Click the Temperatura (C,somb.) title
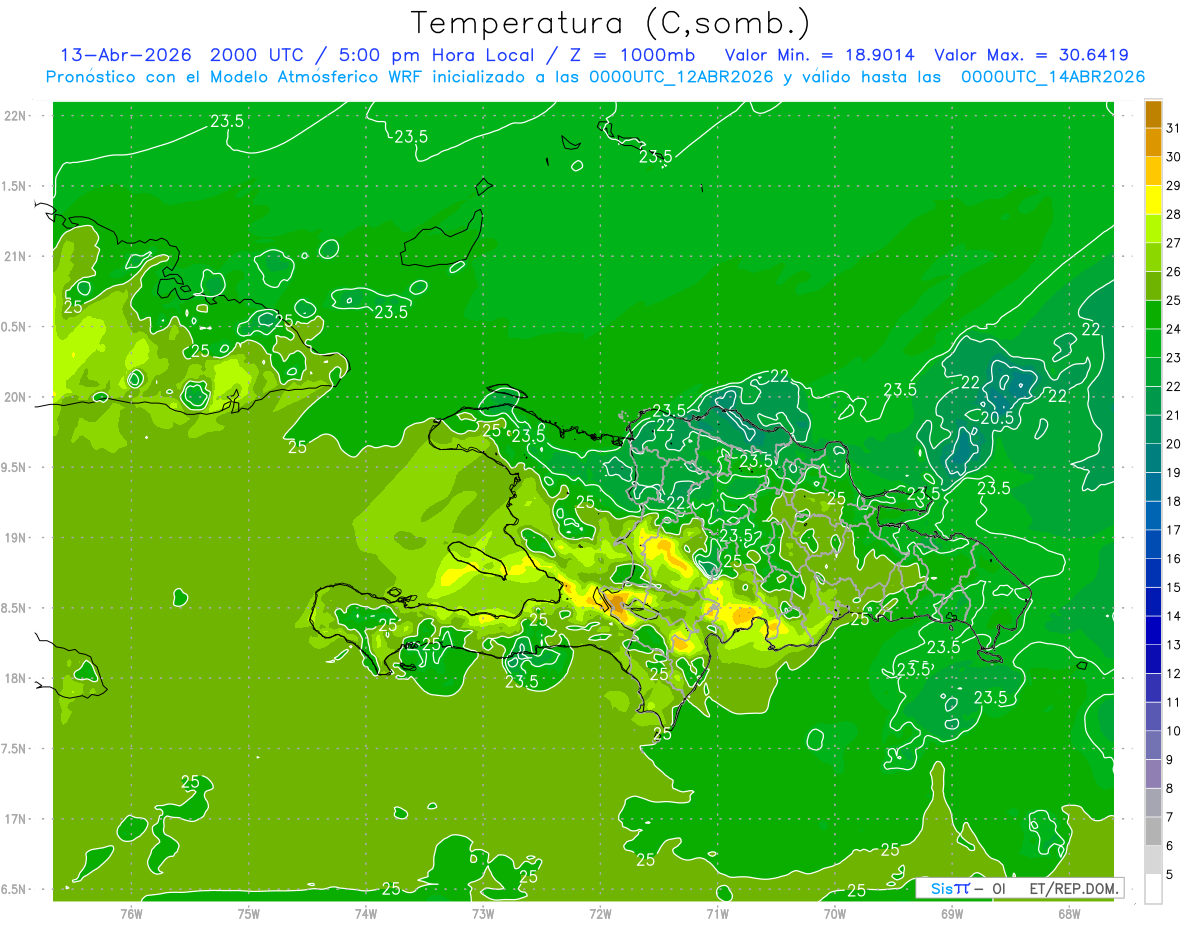The width and height of the screenshot is (1200, 927). (x=610, y=22)
